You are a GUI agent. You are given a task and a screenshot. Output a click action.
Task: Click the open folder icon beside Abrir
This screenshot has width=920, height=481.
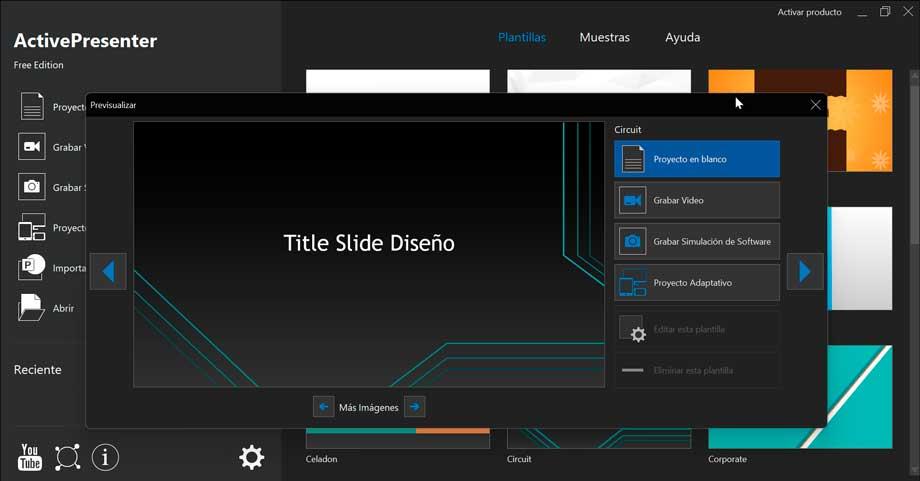31,307
